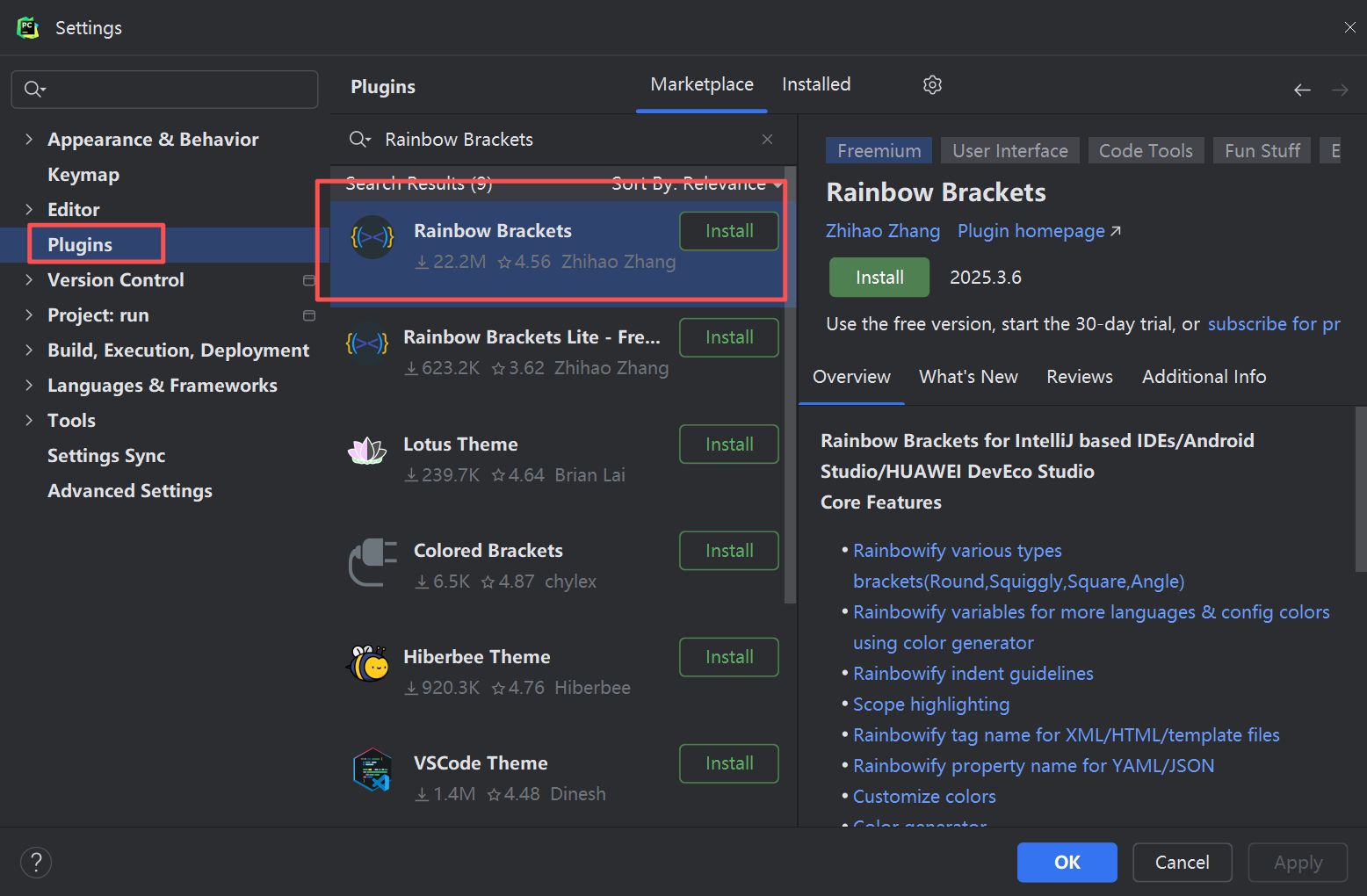
Task: Click the Colored Brackets plug icon
Action: pos(372,562)
